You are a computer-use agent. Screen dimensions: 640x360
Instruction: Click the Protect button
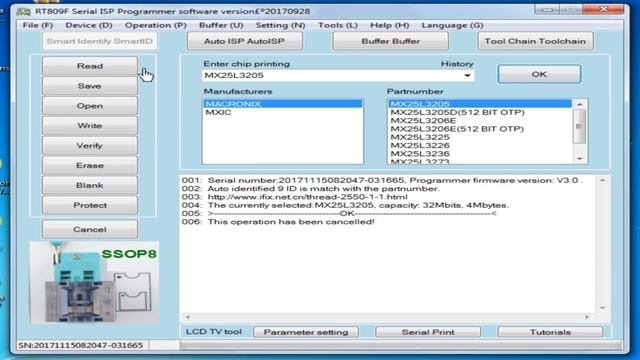coord(90,205)
